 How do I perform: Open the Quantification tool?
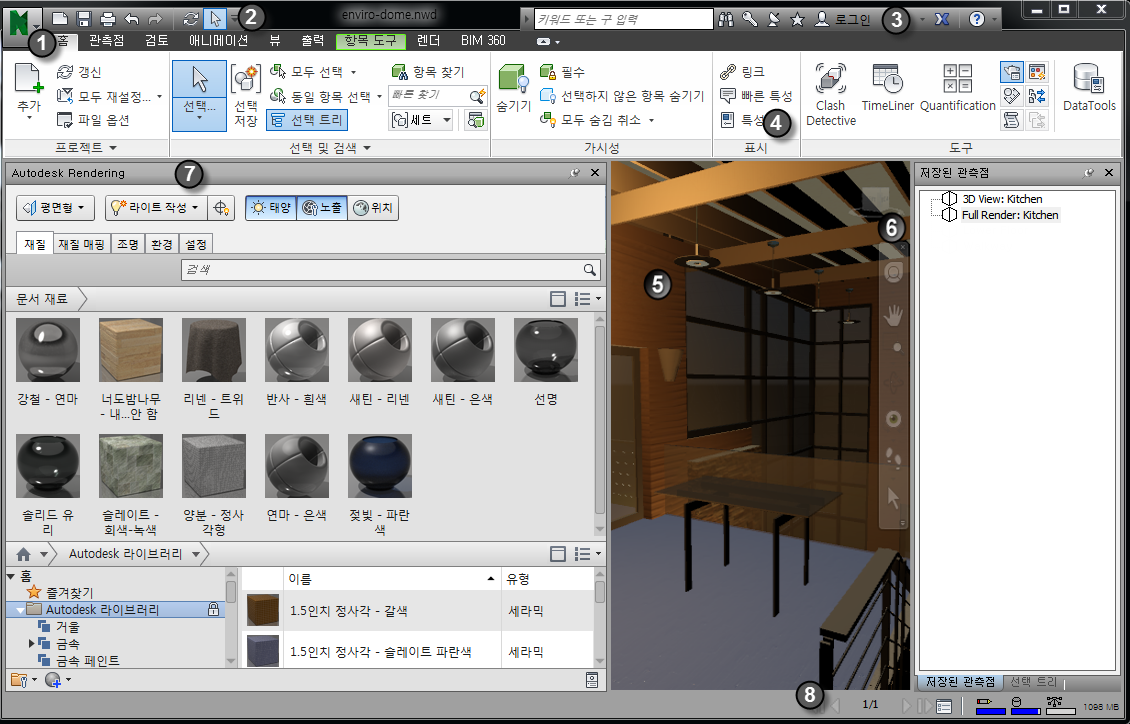point(958,88)
